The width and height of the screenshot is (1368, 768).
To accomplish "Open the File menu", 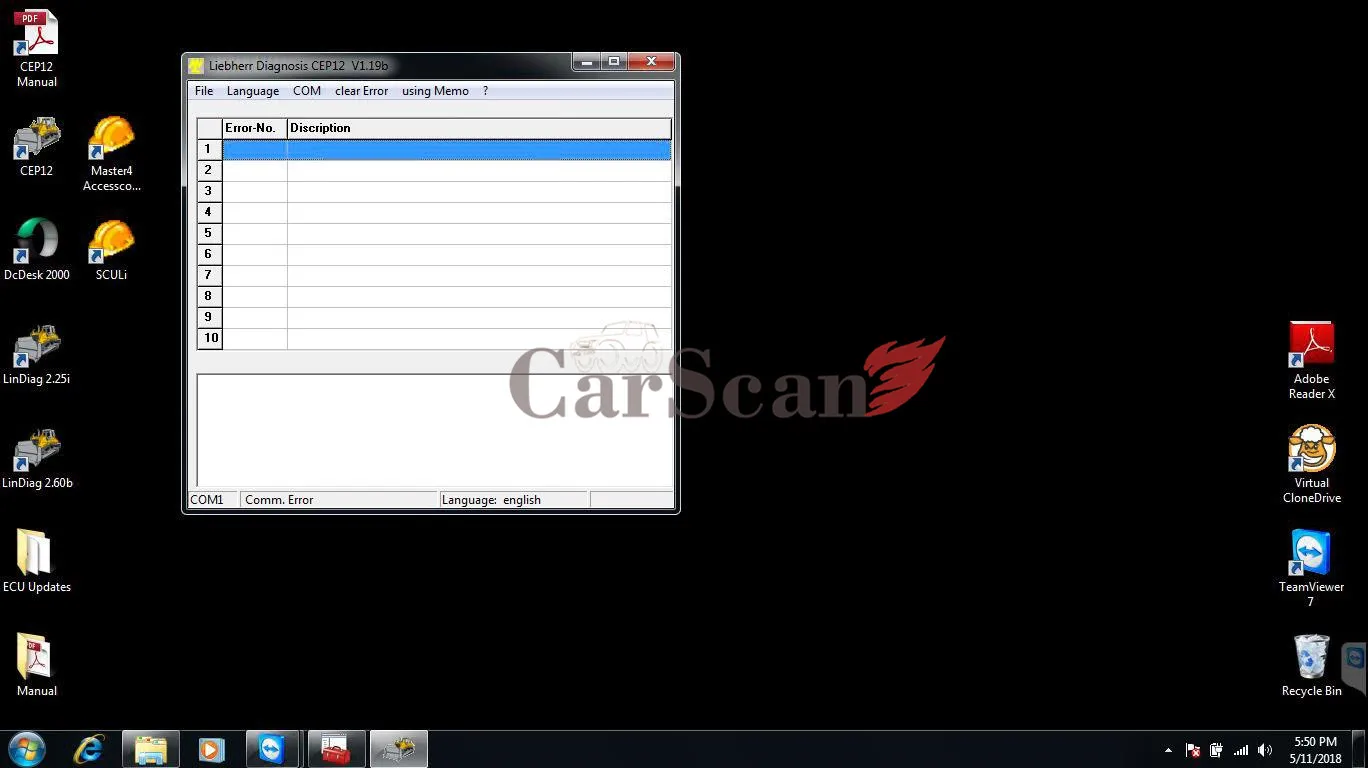I will tap(204, 91).
